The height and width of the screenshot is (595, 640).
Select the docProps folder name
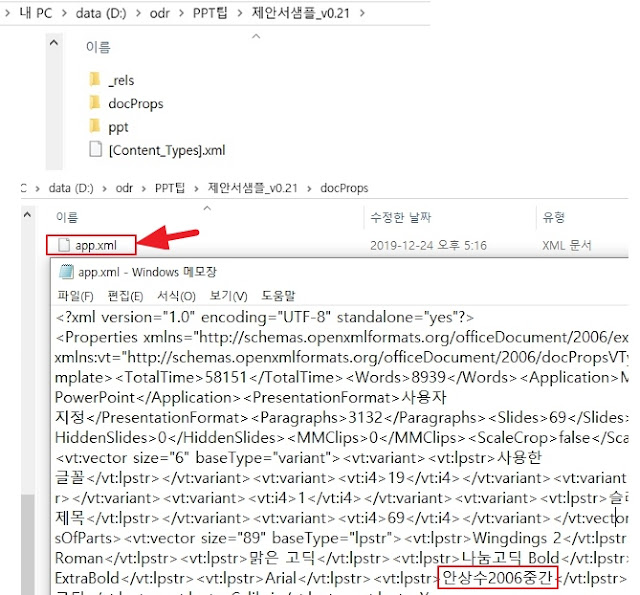pyautogui.click(x=136, y=104)
